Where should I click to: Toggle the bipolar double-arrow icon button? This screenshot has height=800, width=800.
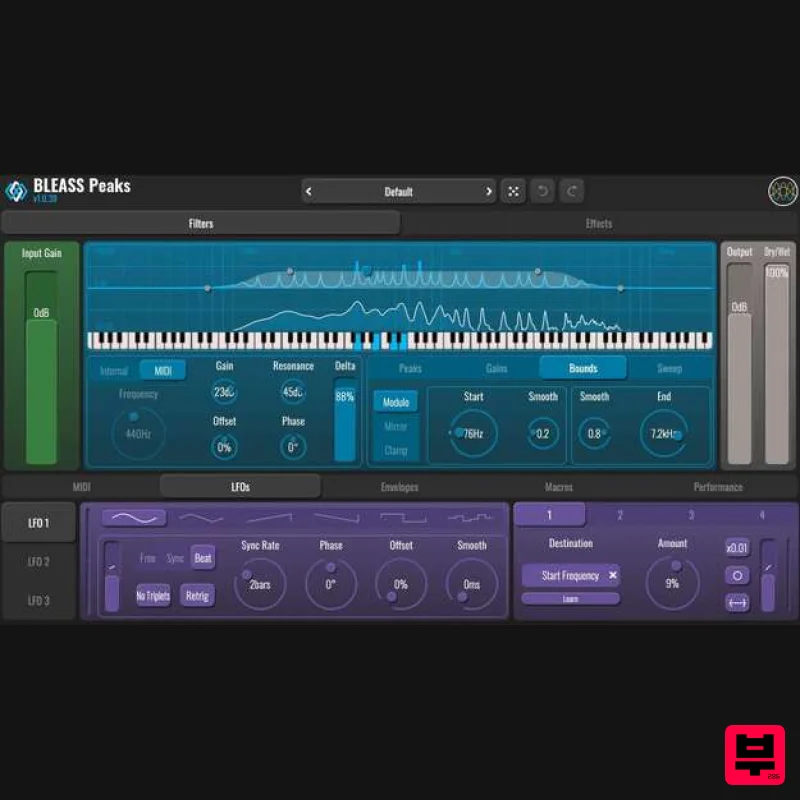click(737, 603)
